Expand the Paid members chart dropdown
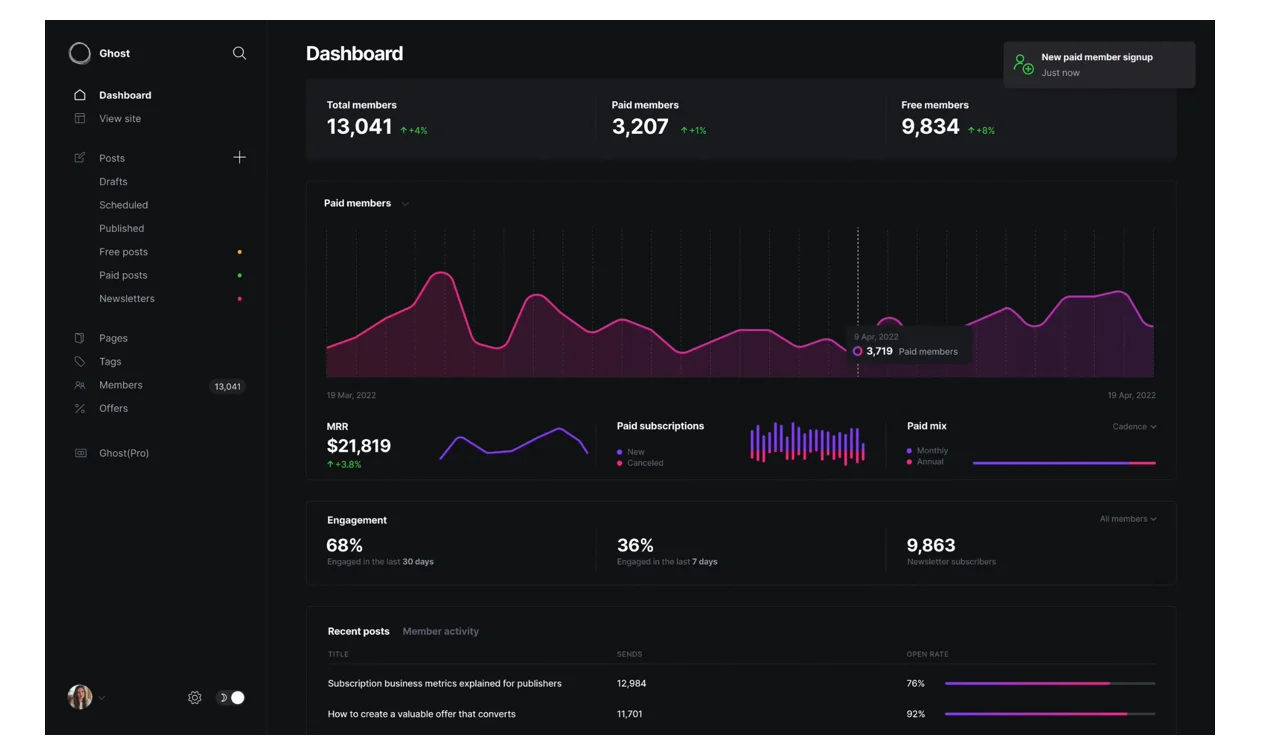The image size is (1285, 750). click(405, 203)
